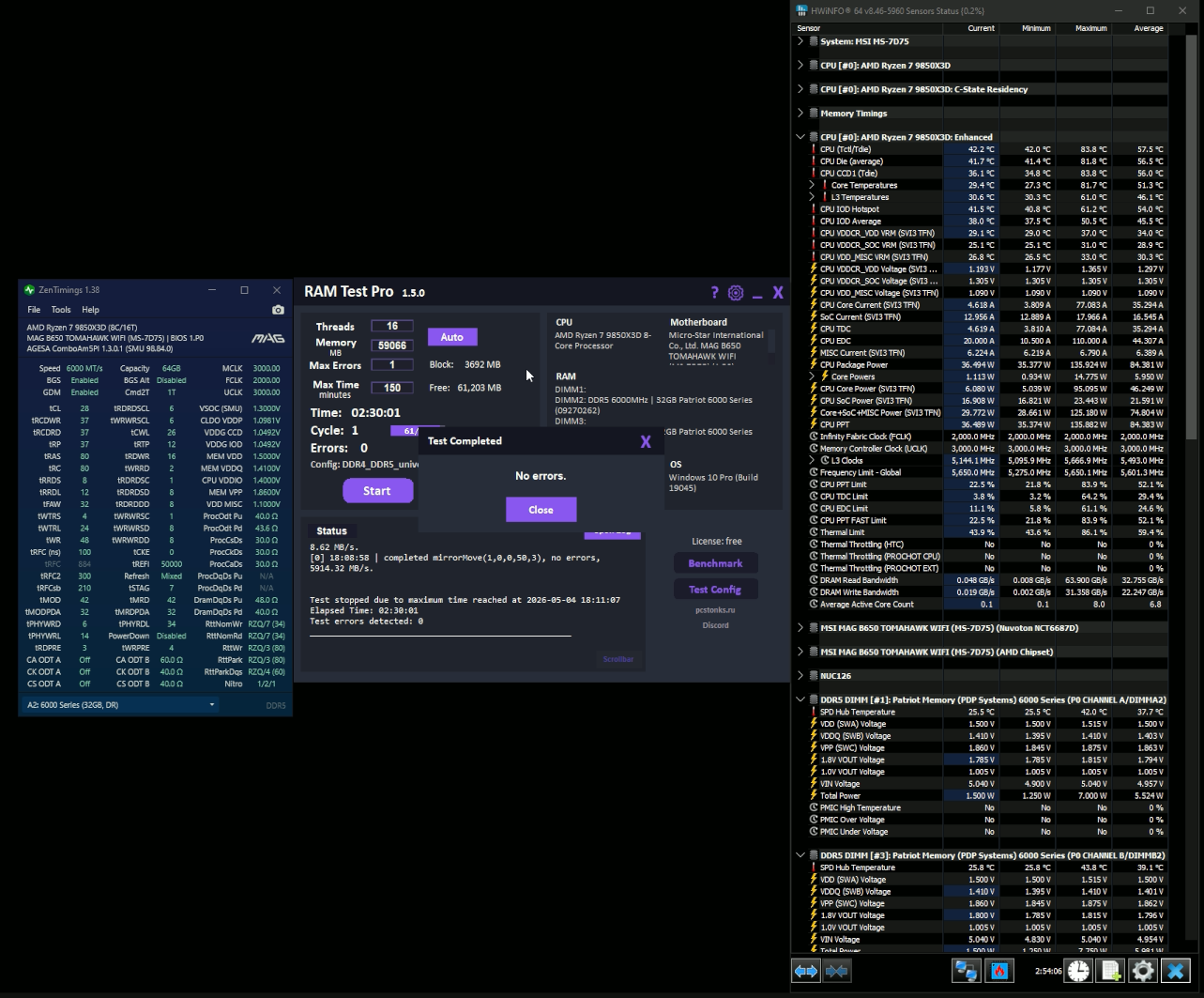Screen dimensions: 1204x998
Task: Expand the Memory Timings sensor group
Action: [800, 114]
